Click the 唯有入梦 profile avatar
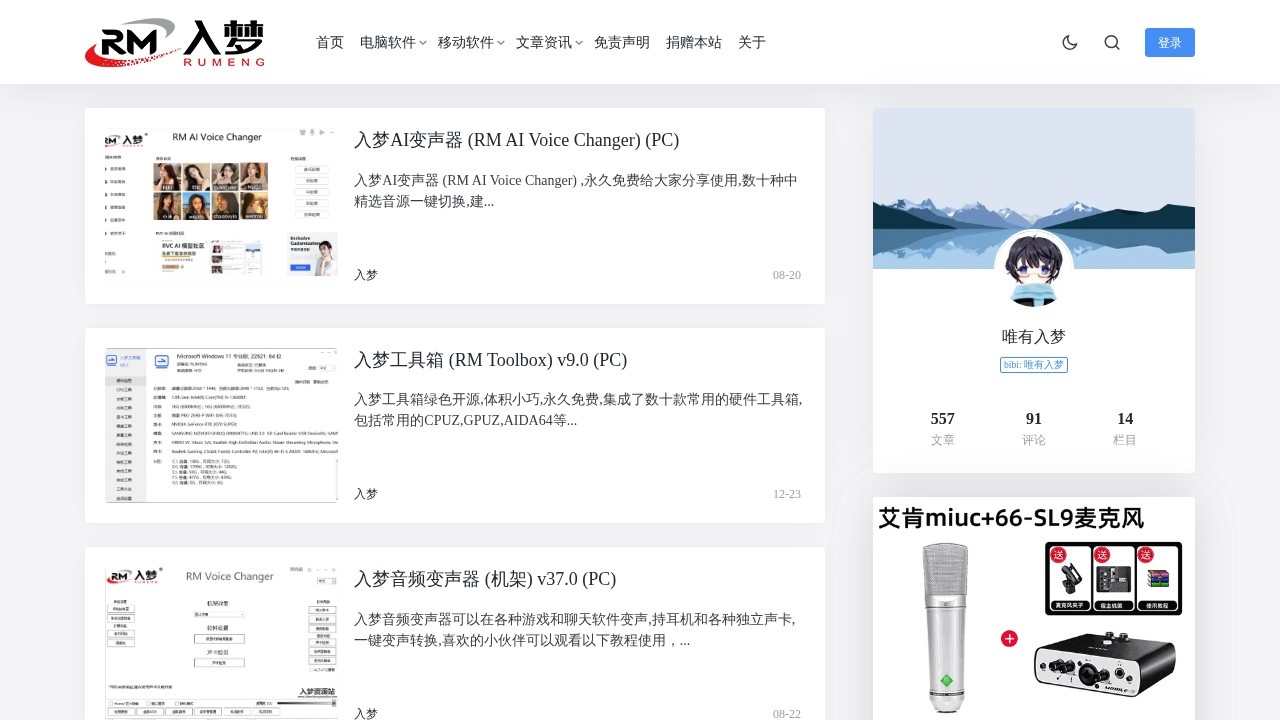The width and height of the screenshot is (1280, 720). tap(1033, 268)
